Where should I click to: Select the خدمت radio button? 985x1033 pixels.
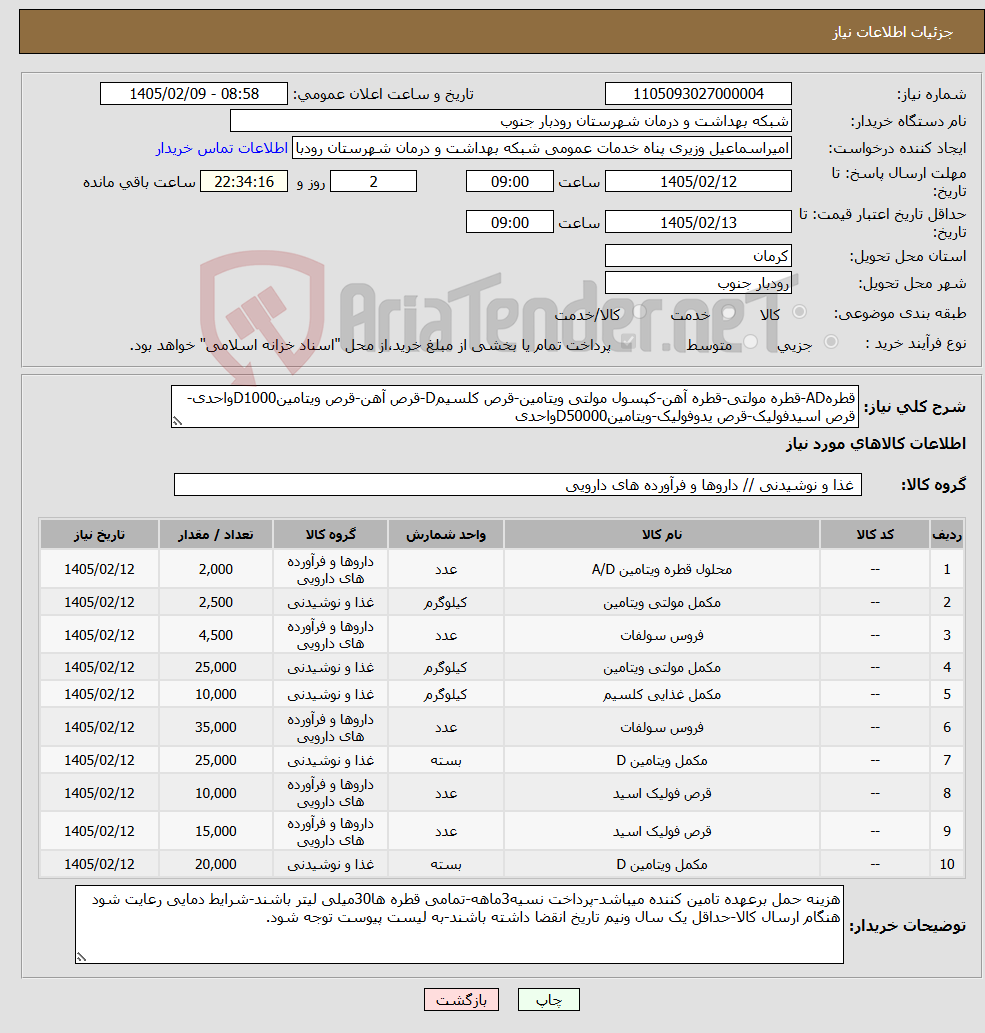pos(729,312)
